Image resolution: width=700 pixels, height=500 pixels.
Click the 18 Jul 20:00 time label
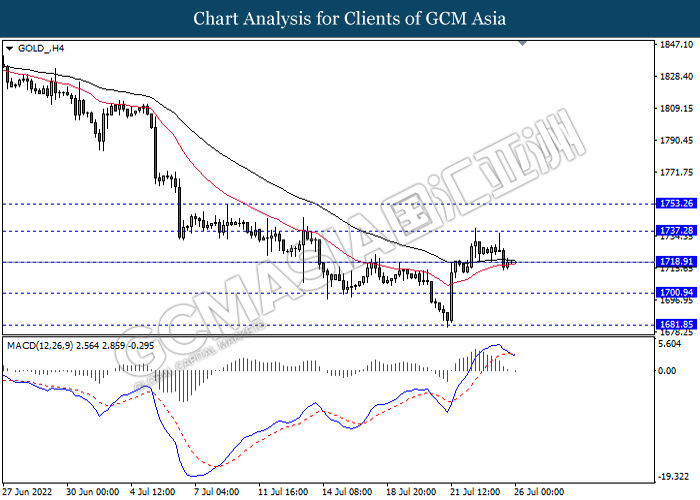pyautogui.click(x=411, y=492)
